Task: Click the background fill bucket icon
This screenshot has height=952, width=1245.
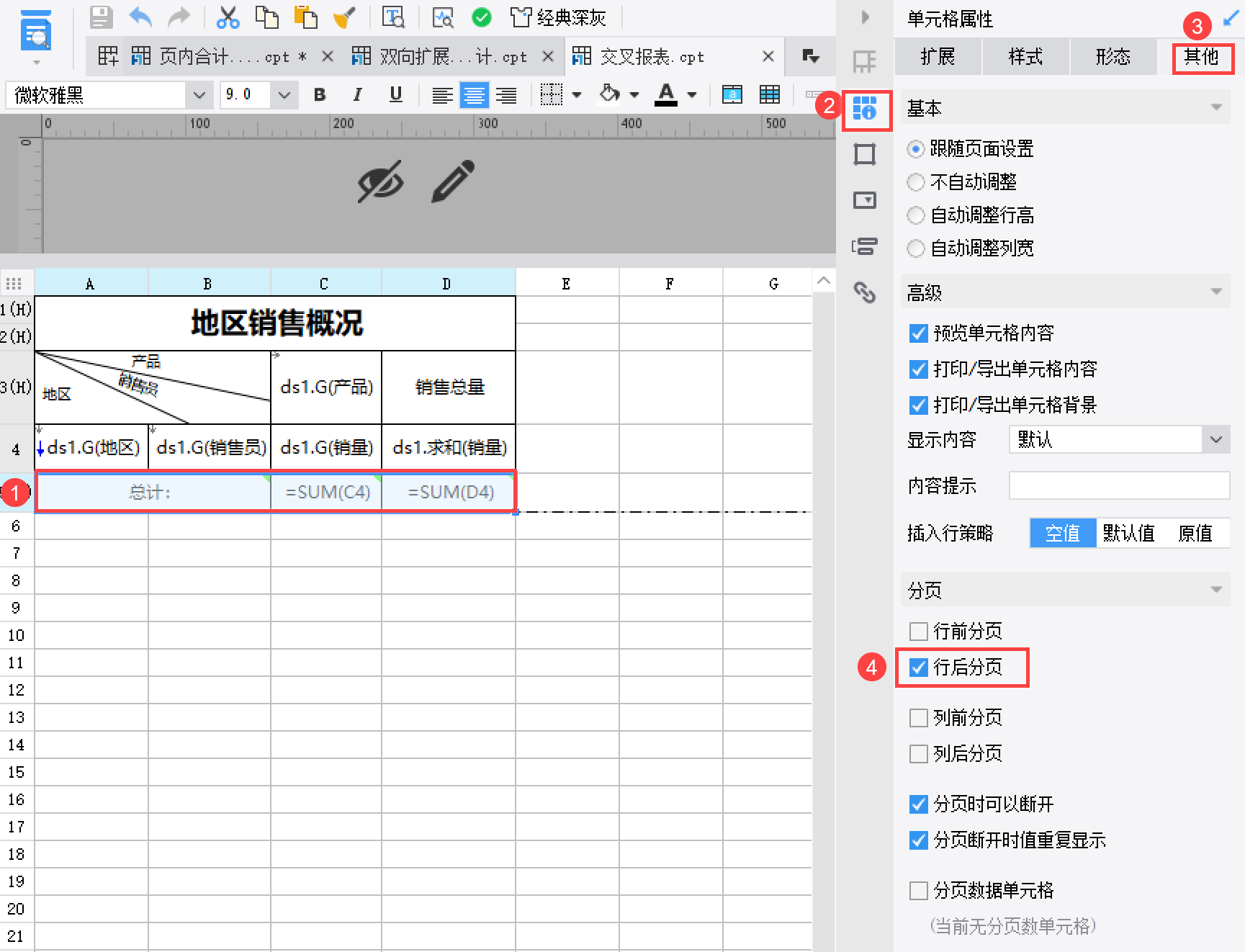Action: (610, 94)
